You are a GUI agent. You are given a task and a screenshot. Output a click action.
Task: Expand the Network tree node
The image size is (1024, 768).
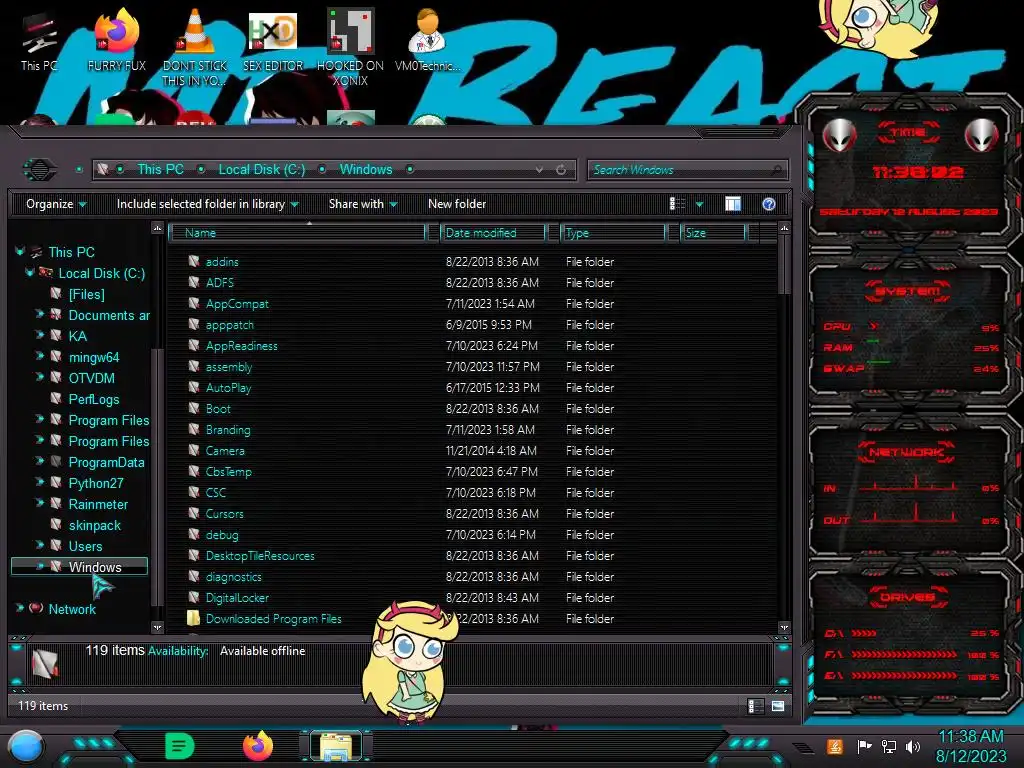20,608
